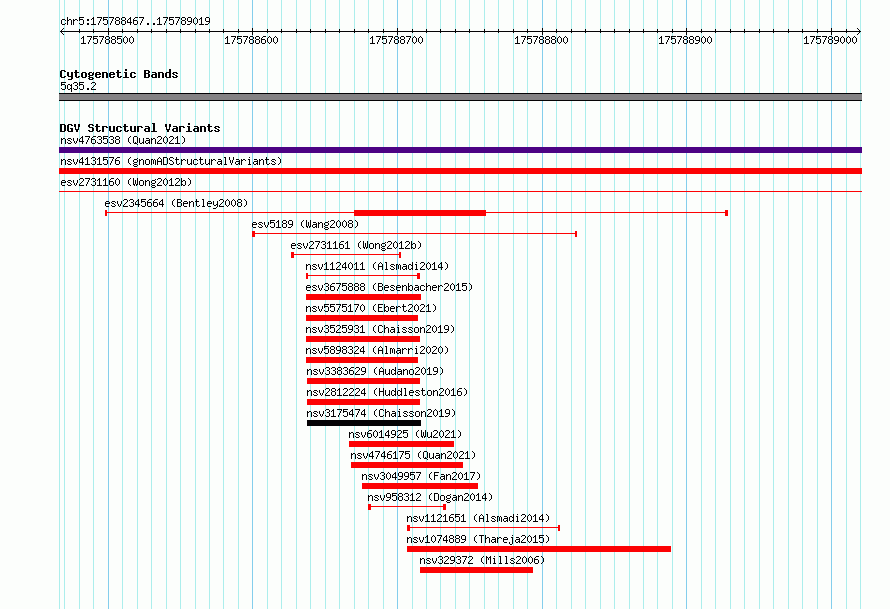890x609 pixels.
Task: Open nsv5898324 (Almarri2020) variant label
Action: (x=377, y=350)
